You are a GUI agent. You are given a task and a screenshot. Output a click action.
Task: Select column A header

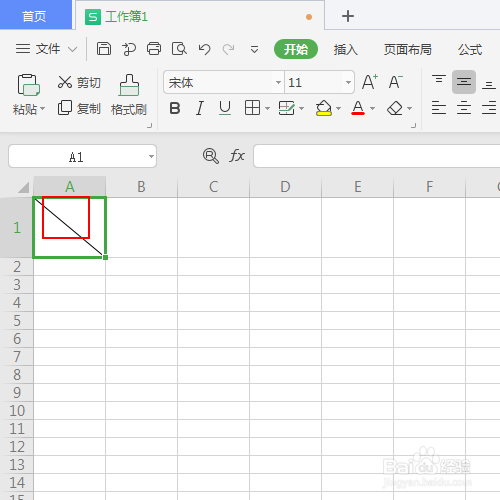pyautogui.click(x=70, y=187)
